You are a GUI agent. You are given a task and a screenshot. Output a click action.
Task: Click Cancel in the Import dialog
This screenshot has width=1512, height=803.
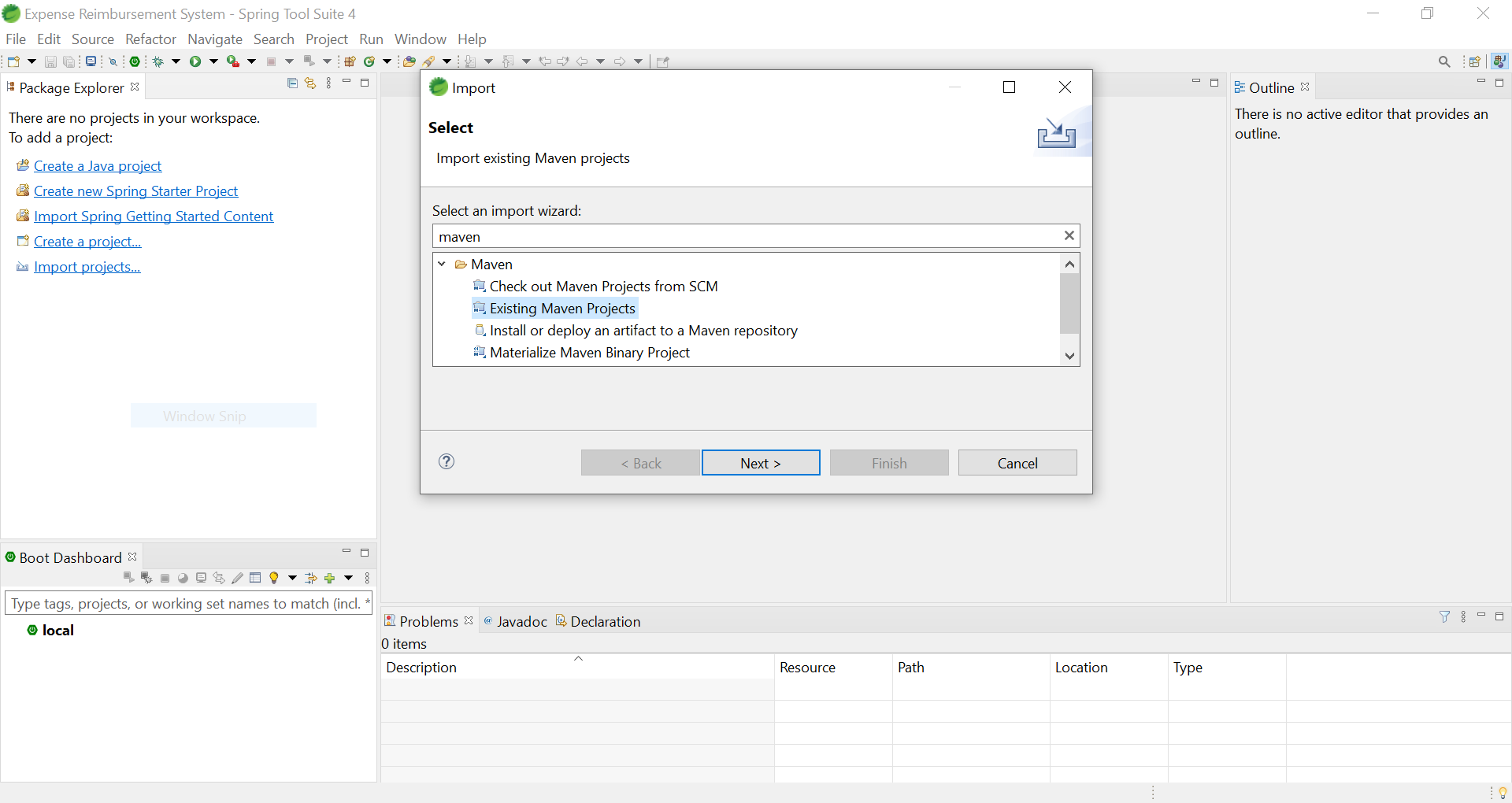[x=1017, y=463]
